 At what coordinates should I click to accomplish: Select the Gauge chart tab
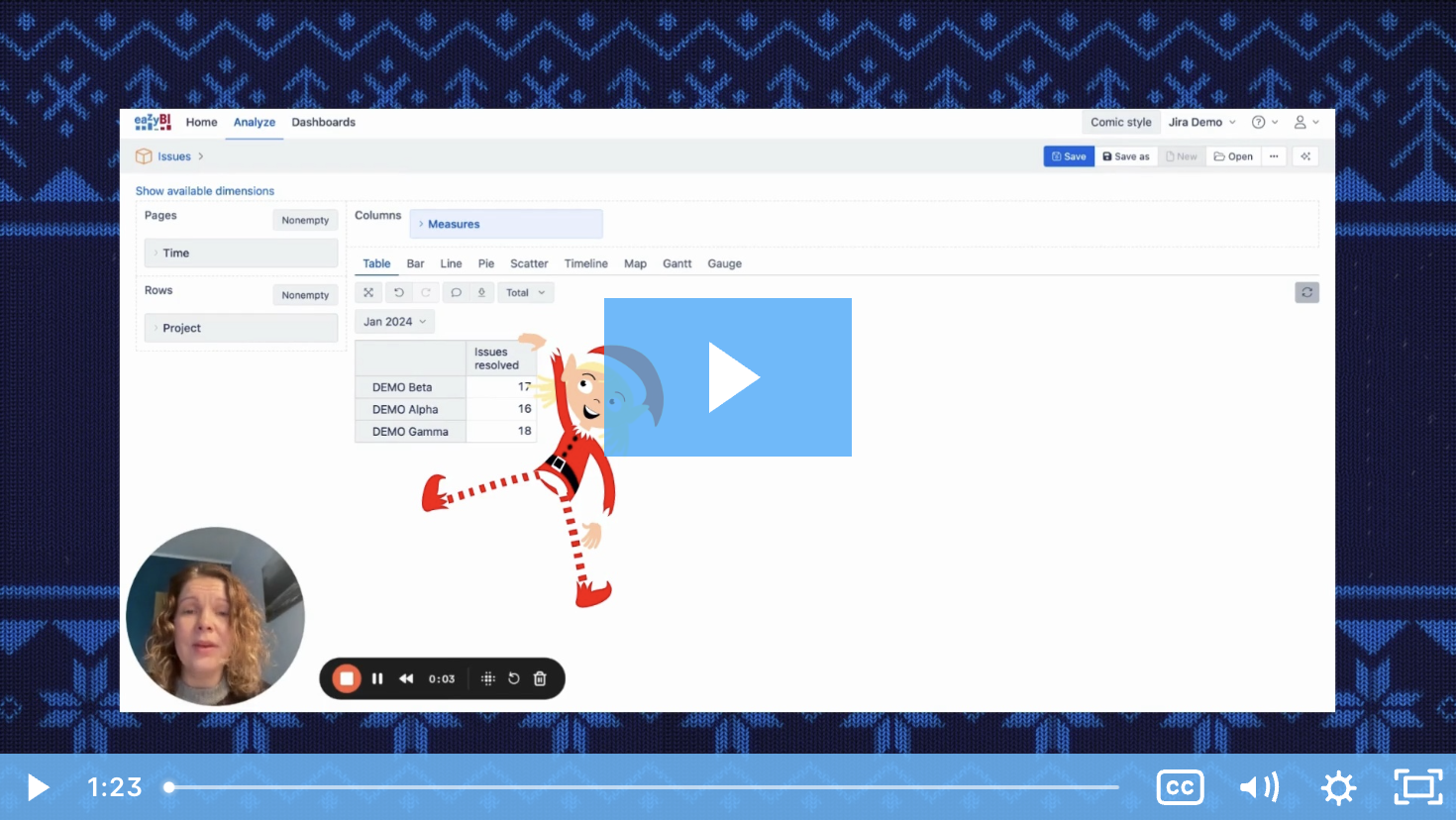(724, 263)
